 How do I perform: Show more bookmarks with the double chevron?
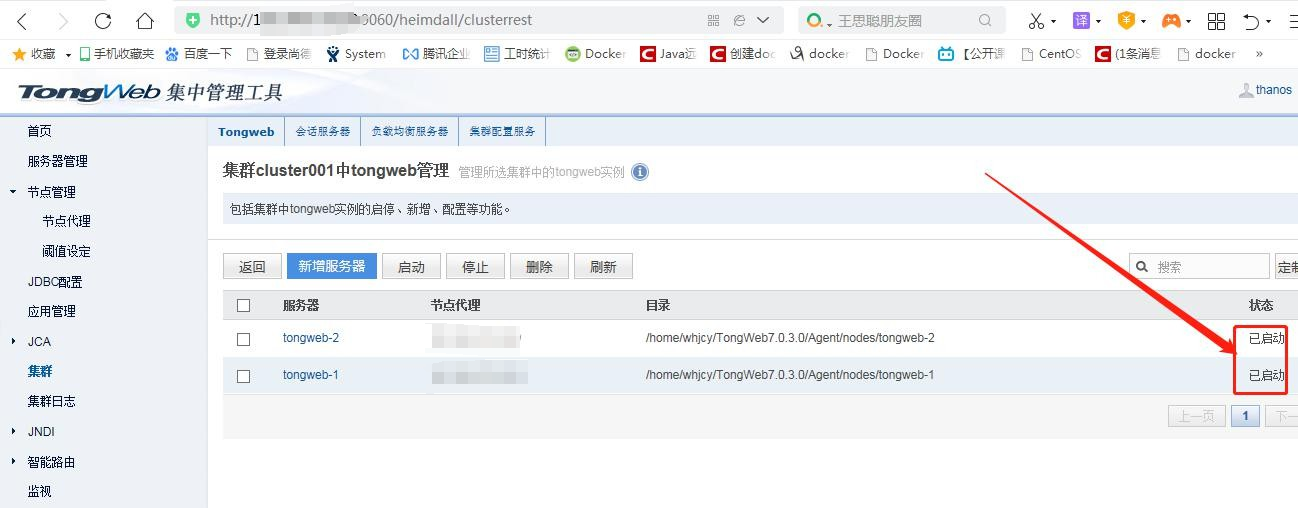[1259, 54]
